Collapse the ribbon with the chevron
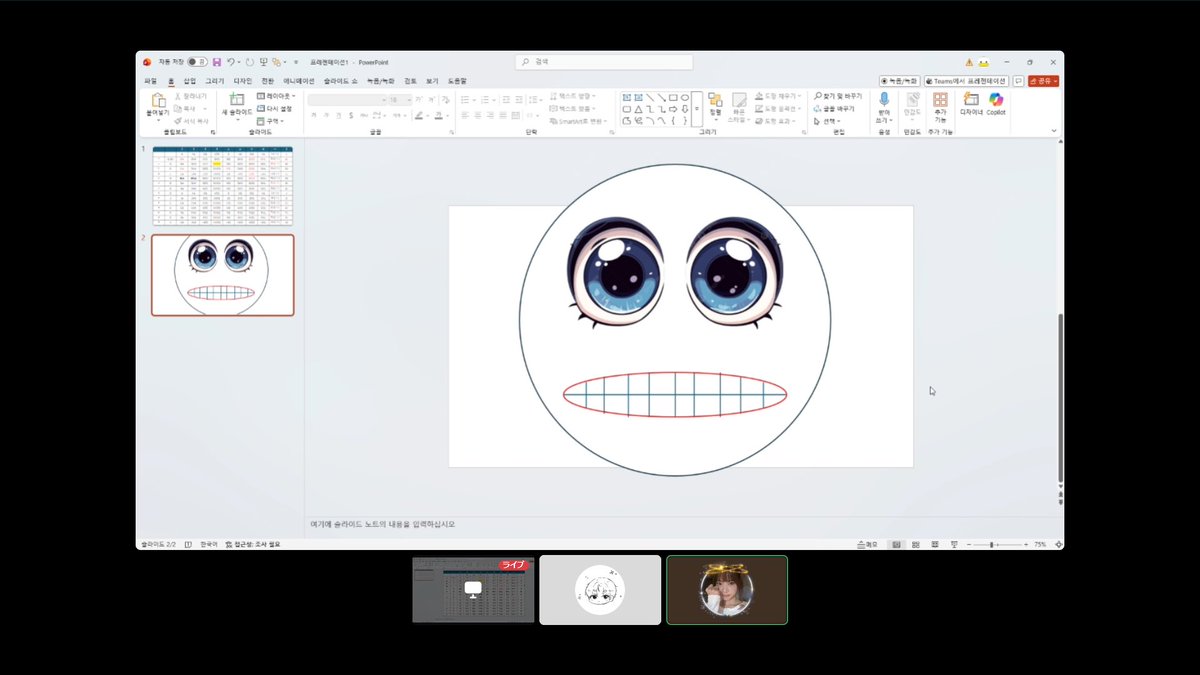Screen dimensions: 1200x675 point(1054,130)
